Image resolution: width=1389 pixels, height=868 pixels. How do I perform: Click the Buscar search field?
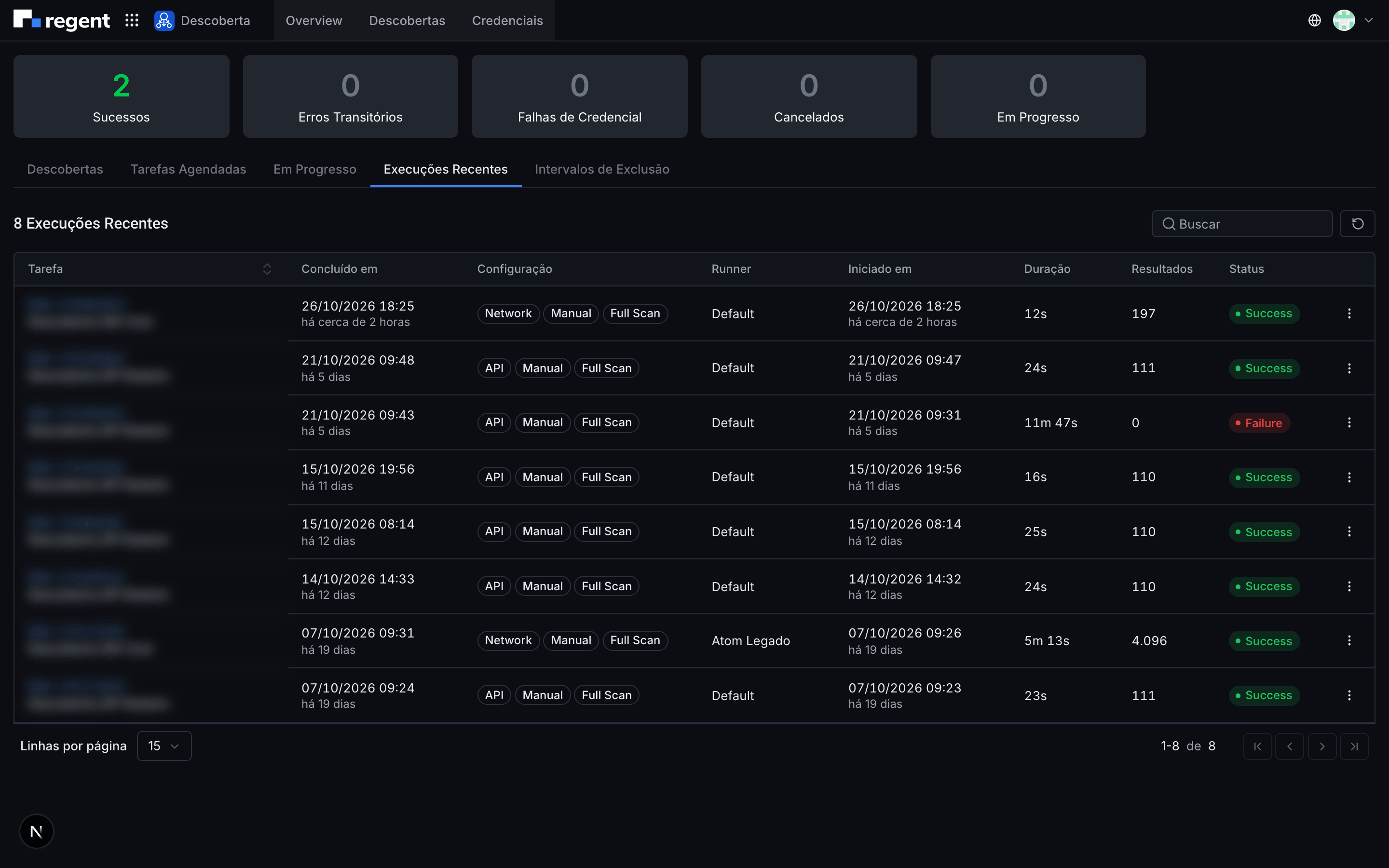pyautogui.click(x=1242, y=224)
